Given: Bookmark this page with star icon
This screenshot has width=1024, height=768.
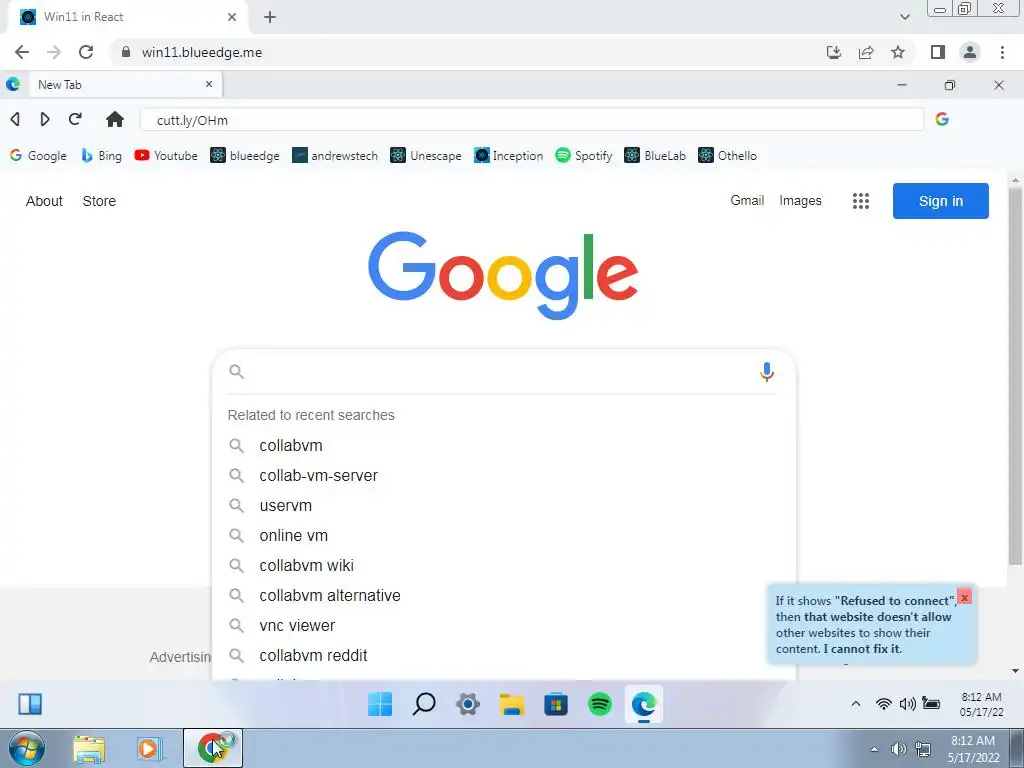Looking at the screenshot, I should pyautogui.click(x=898, y=52).
